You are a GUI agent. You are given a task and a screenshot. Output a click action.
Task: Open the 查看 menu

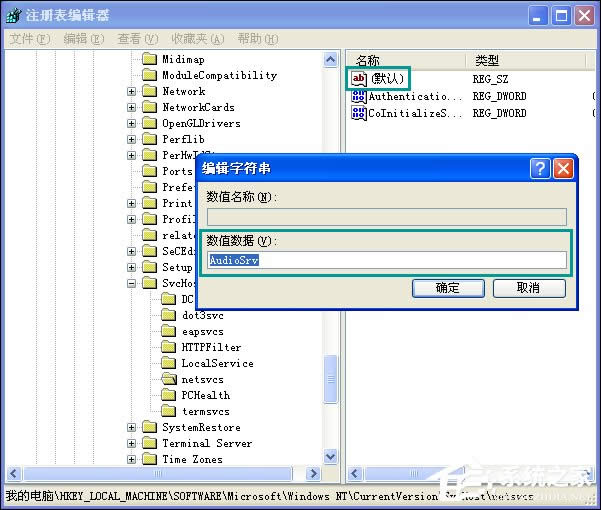tap(136, 39)
